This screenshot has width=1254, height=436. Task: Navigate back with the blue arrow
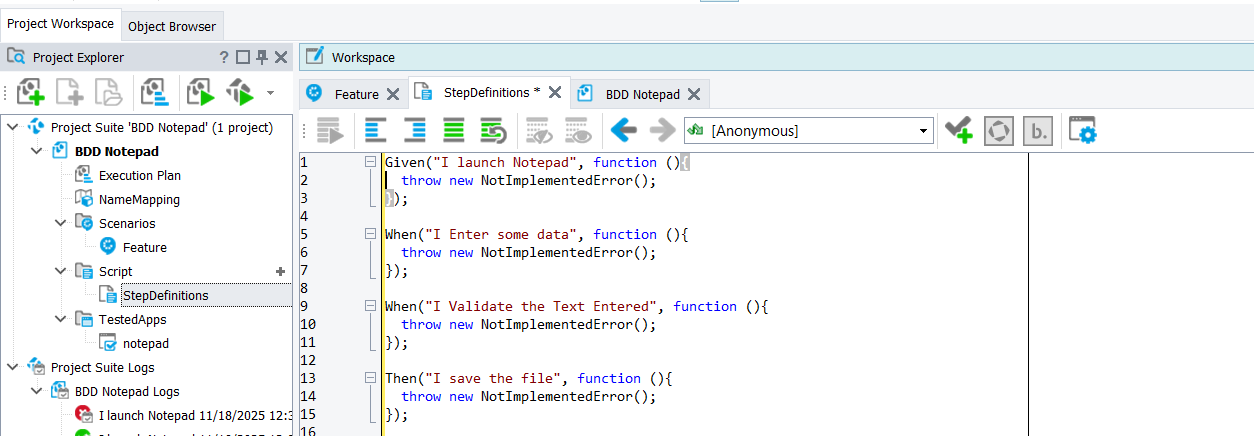(x=624, y=130)
